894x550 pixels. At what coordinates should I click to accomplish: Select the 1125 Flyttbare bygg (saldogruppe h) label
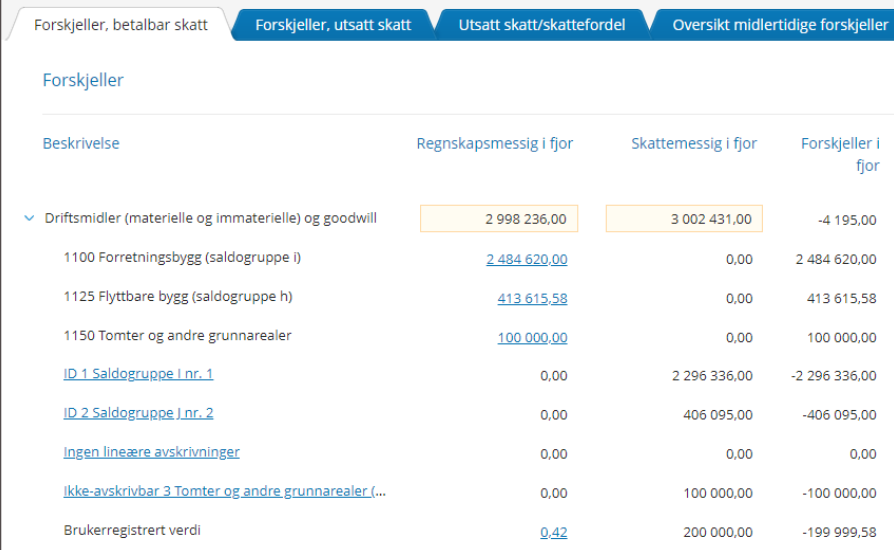tap(178, 297)
